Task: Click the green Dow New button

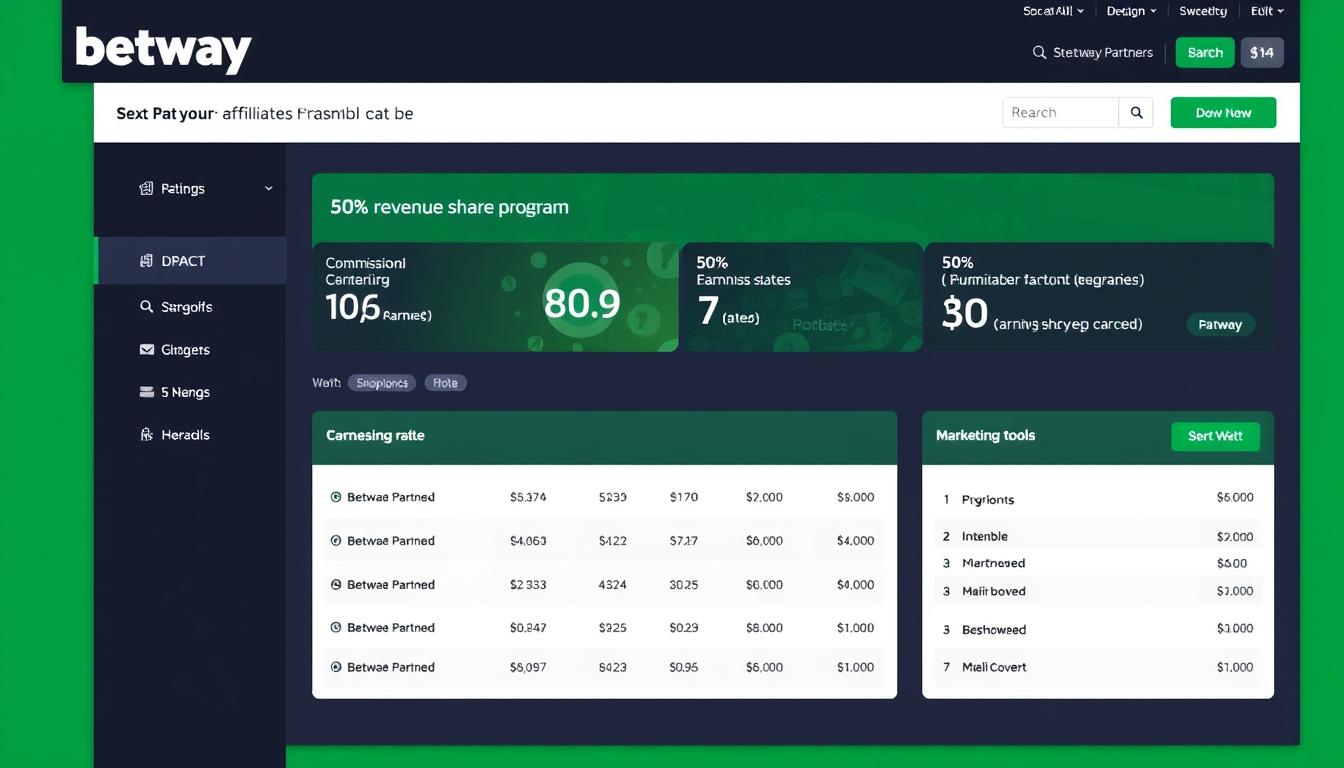Action: click(x=1223, y=113)
